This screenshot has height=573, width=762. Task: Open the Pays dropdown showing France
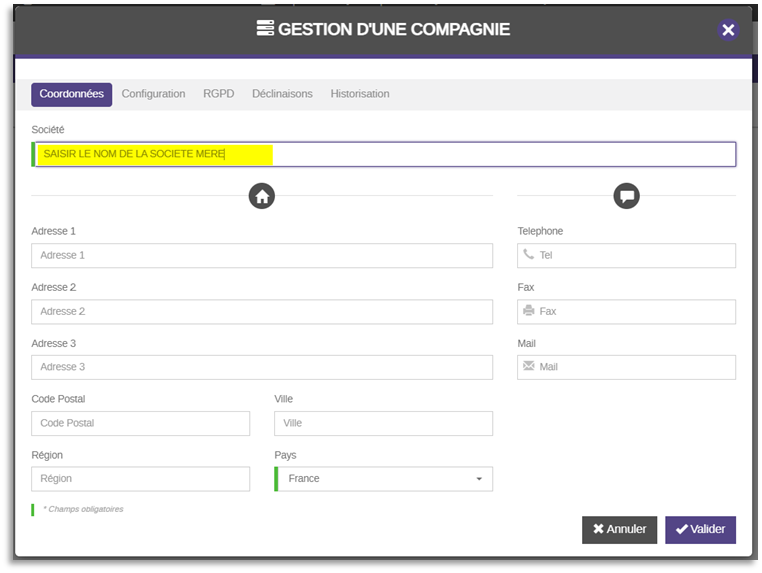384,479
